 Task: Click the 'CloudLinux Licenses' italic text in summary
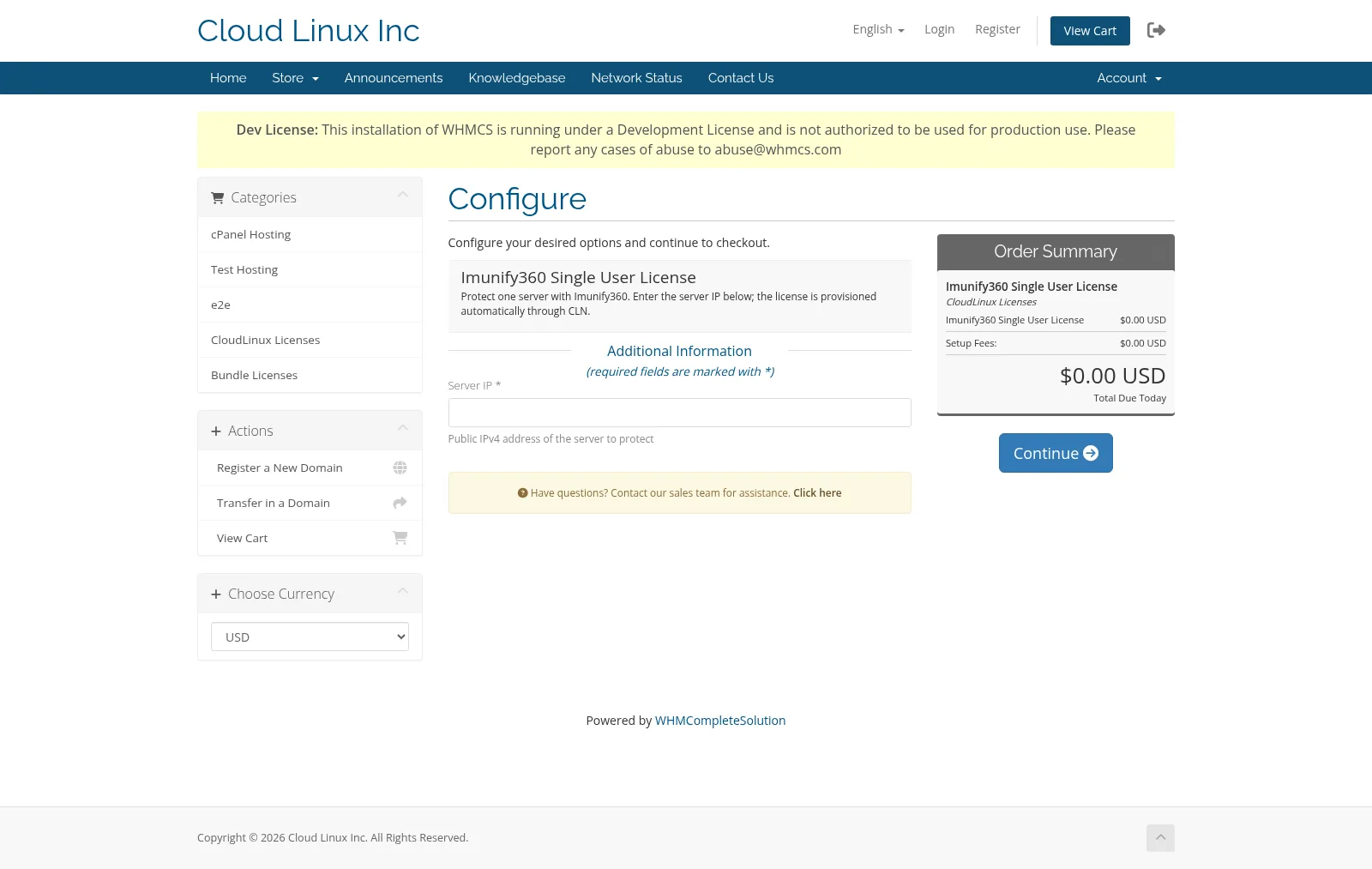click(x=991, y=302)
